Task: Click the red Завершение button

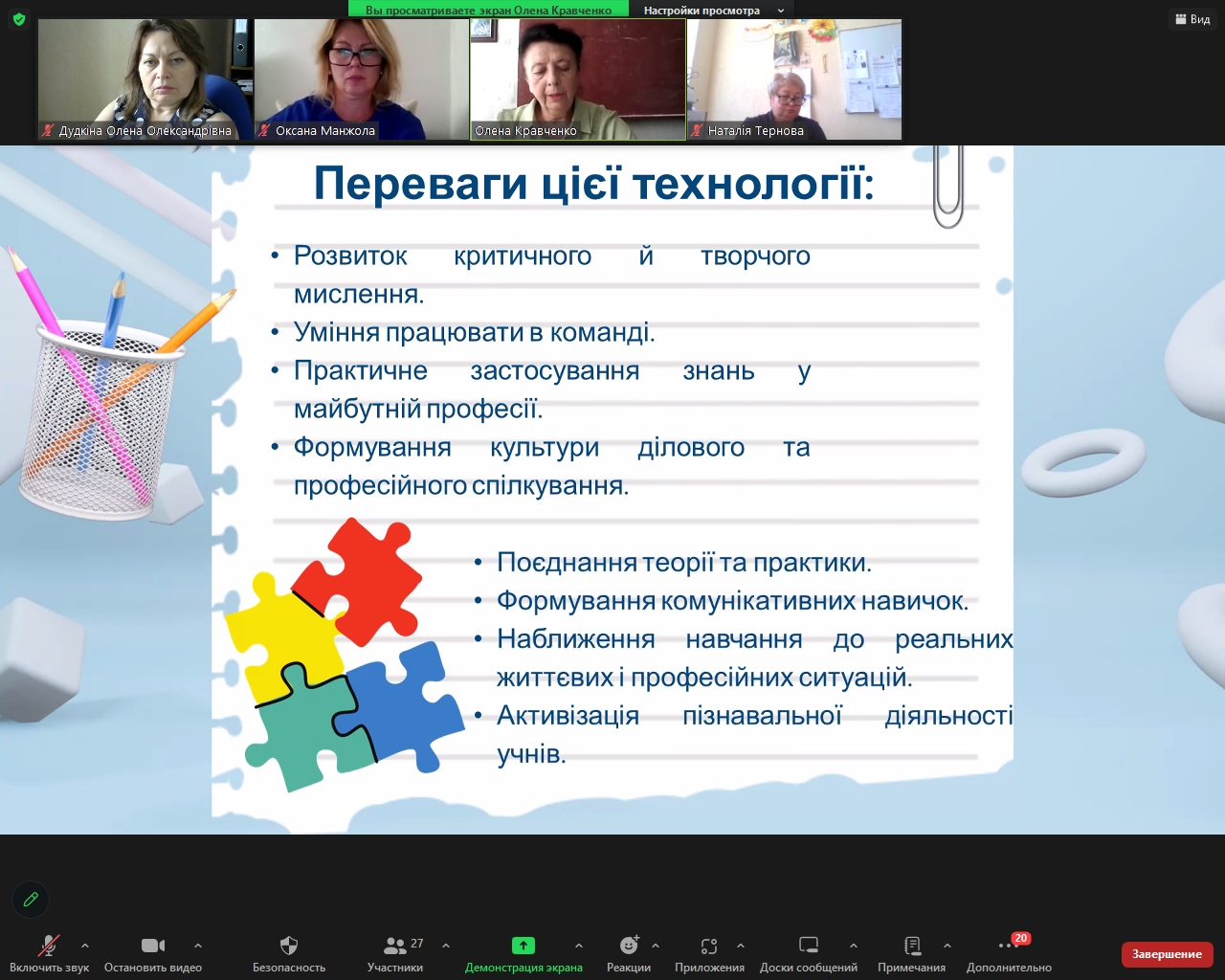Action: (1167, 954)
